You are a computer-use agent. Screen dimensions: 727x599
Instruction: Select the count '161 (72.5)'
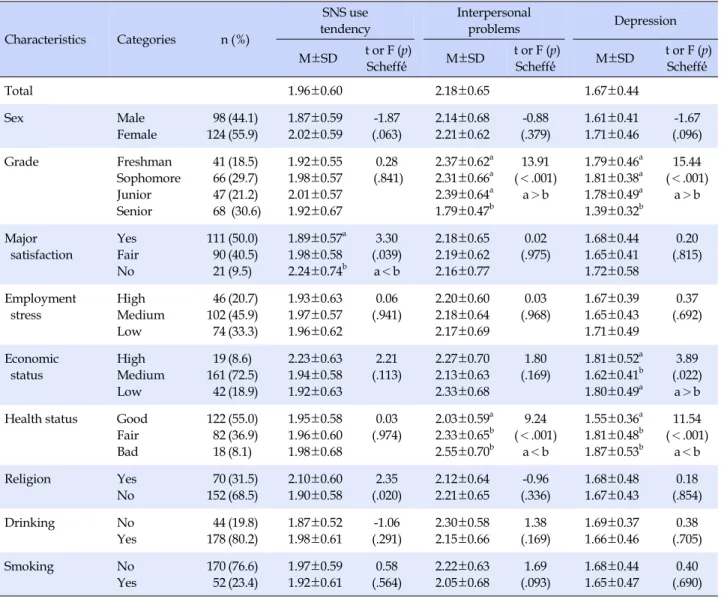tap(232, 375)
